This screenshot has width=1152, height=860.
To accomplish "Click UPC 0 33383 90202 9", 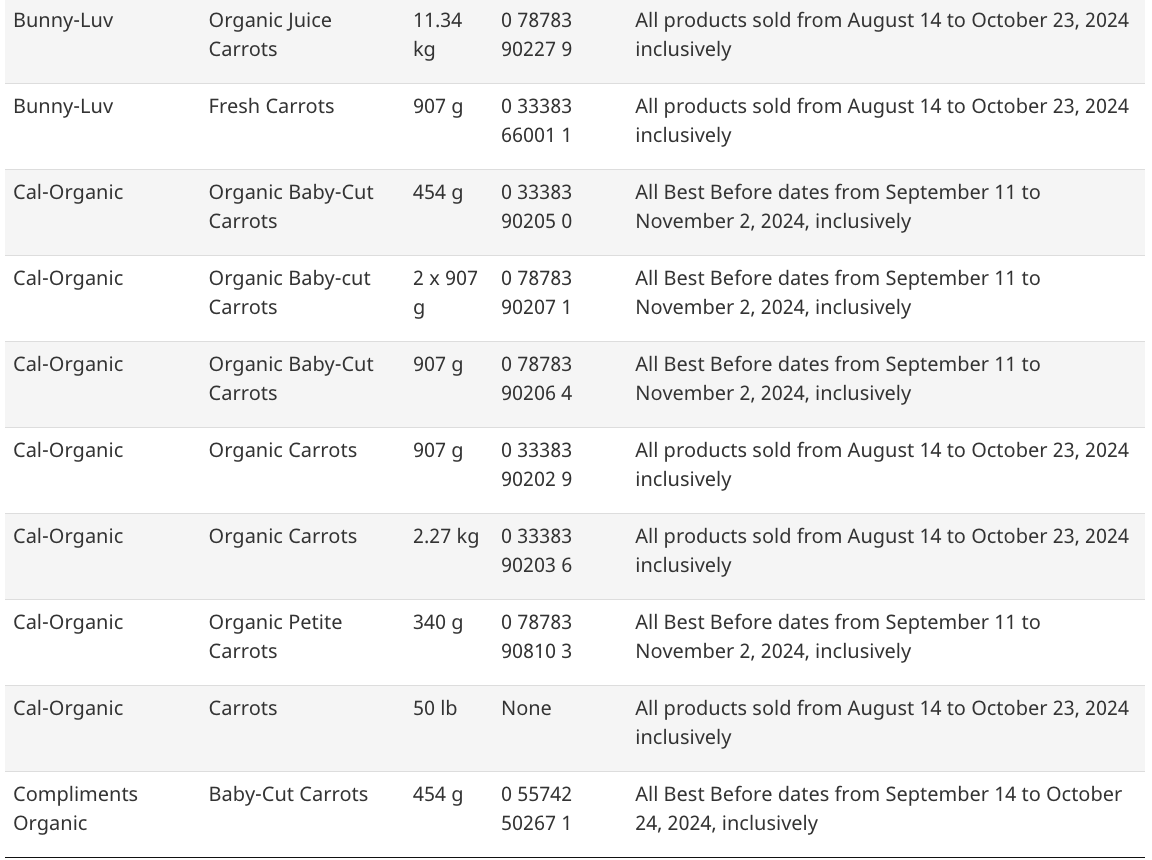I will point(536,464).
